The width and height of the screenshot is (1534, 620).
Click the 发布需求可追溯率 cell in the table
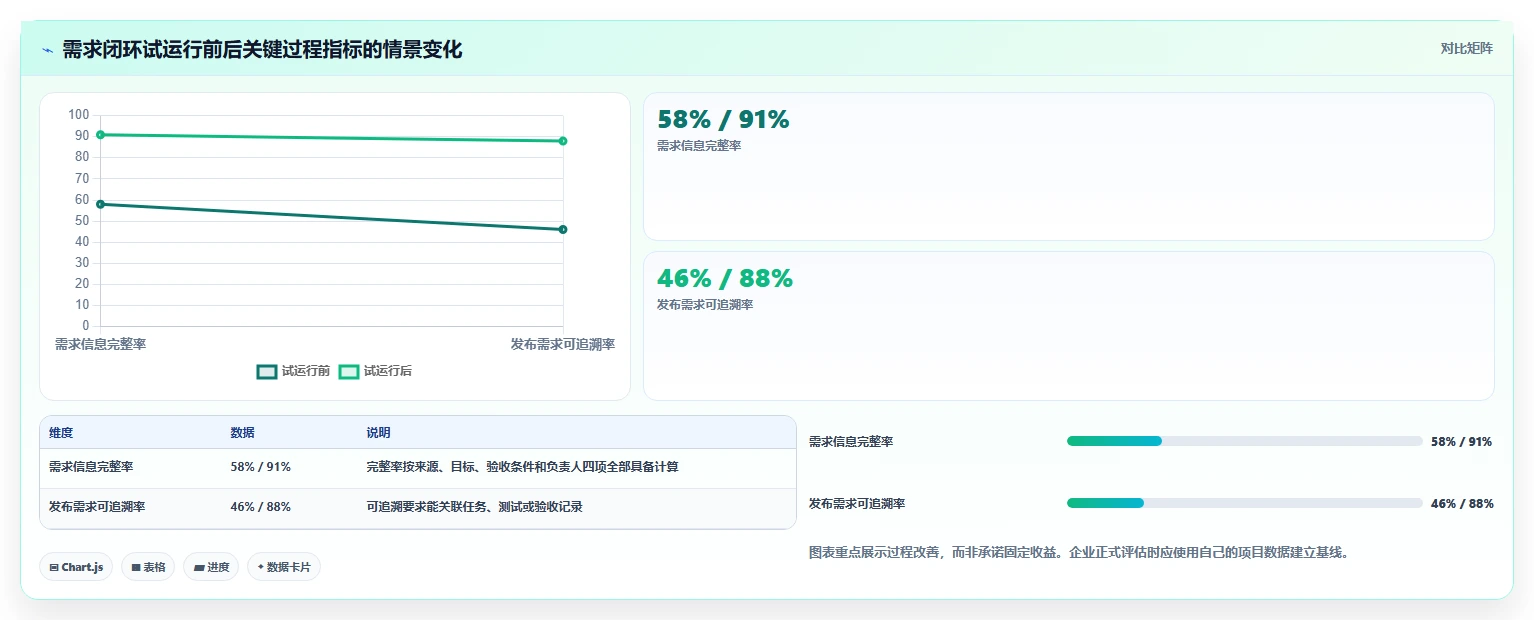(x=97, y=507)
